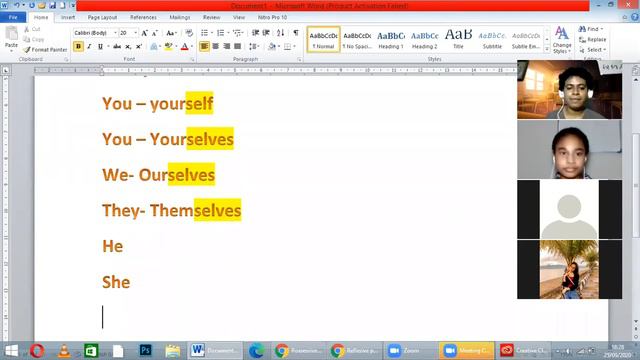Image resolution: width=640 pixels, height=360 pixels.
Task: Apply the No Spacing style
Action: point(357,40)
